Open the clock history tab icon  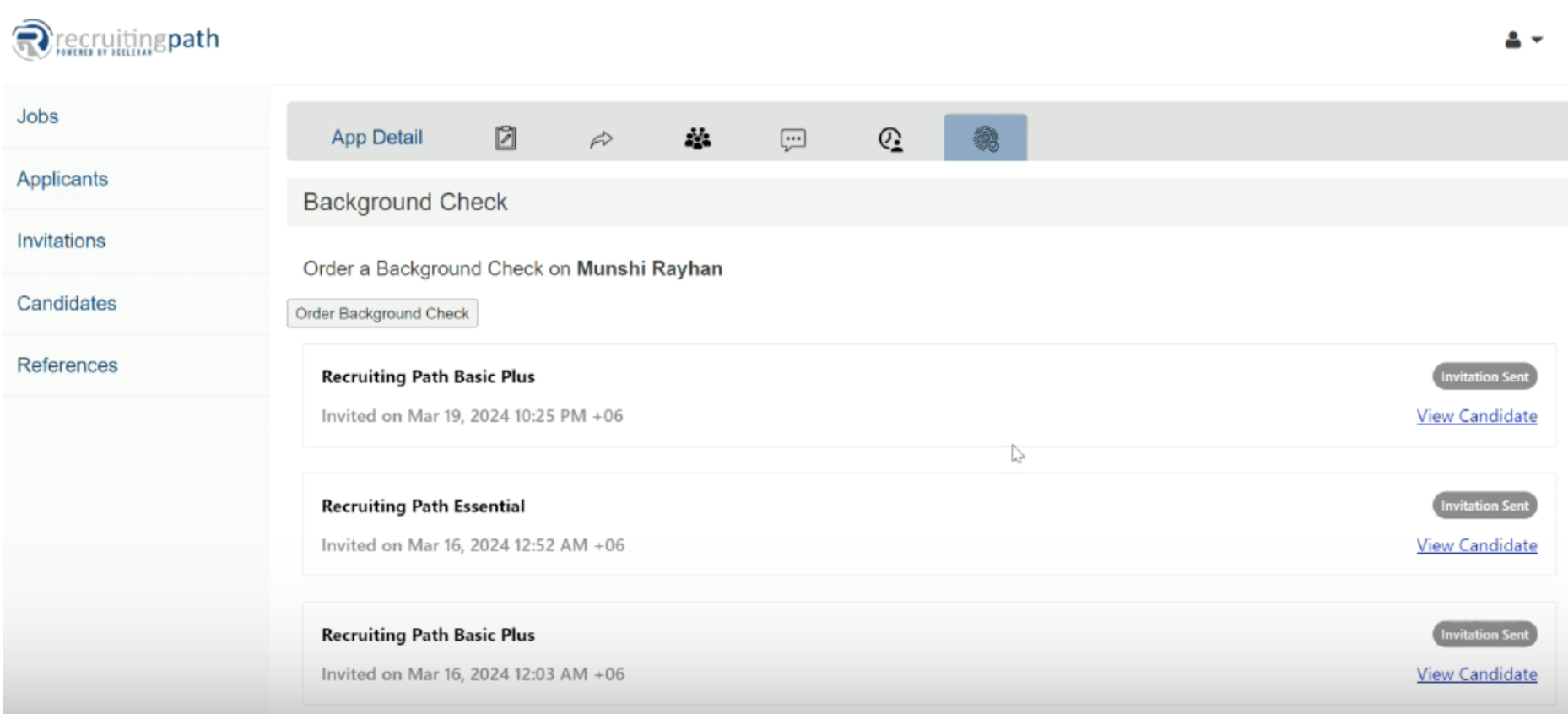click(890, 139)
